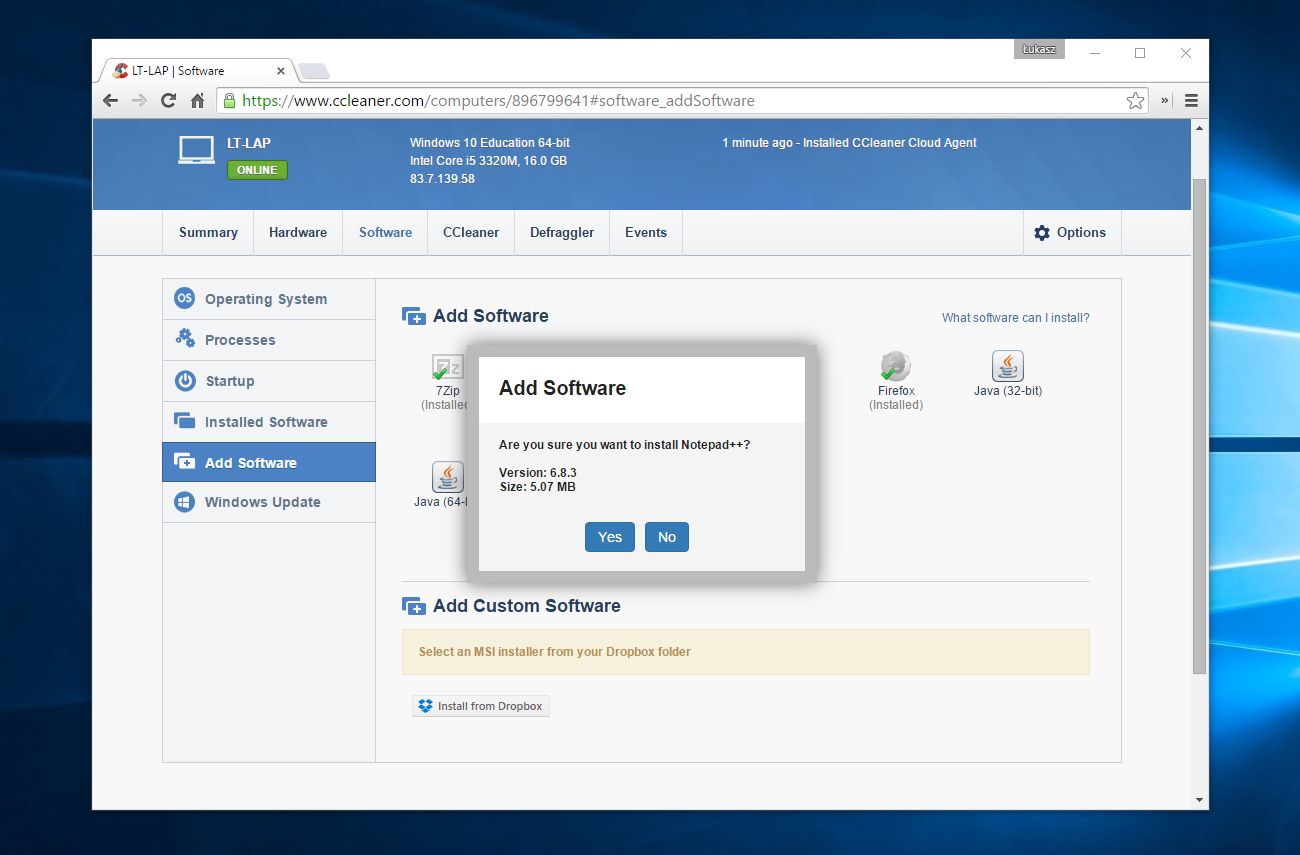Screen dimensions: 1300x855
Task: Click the icon beside Add Custom Software
Action: 413,606
